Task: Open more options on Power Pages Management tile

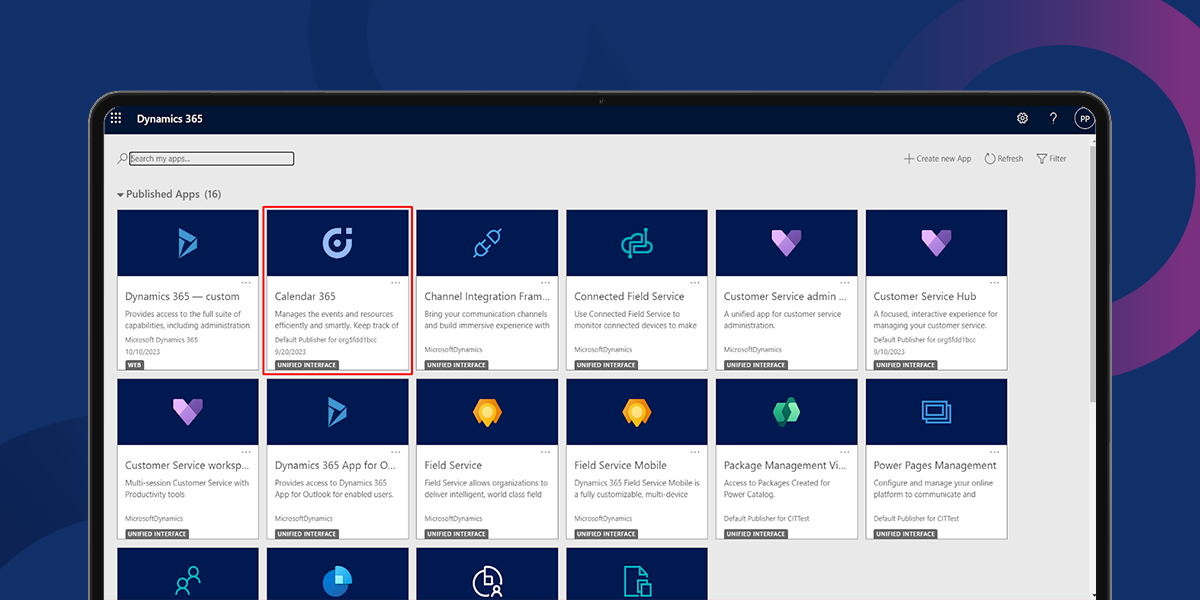Action: [x=995, y=452]
